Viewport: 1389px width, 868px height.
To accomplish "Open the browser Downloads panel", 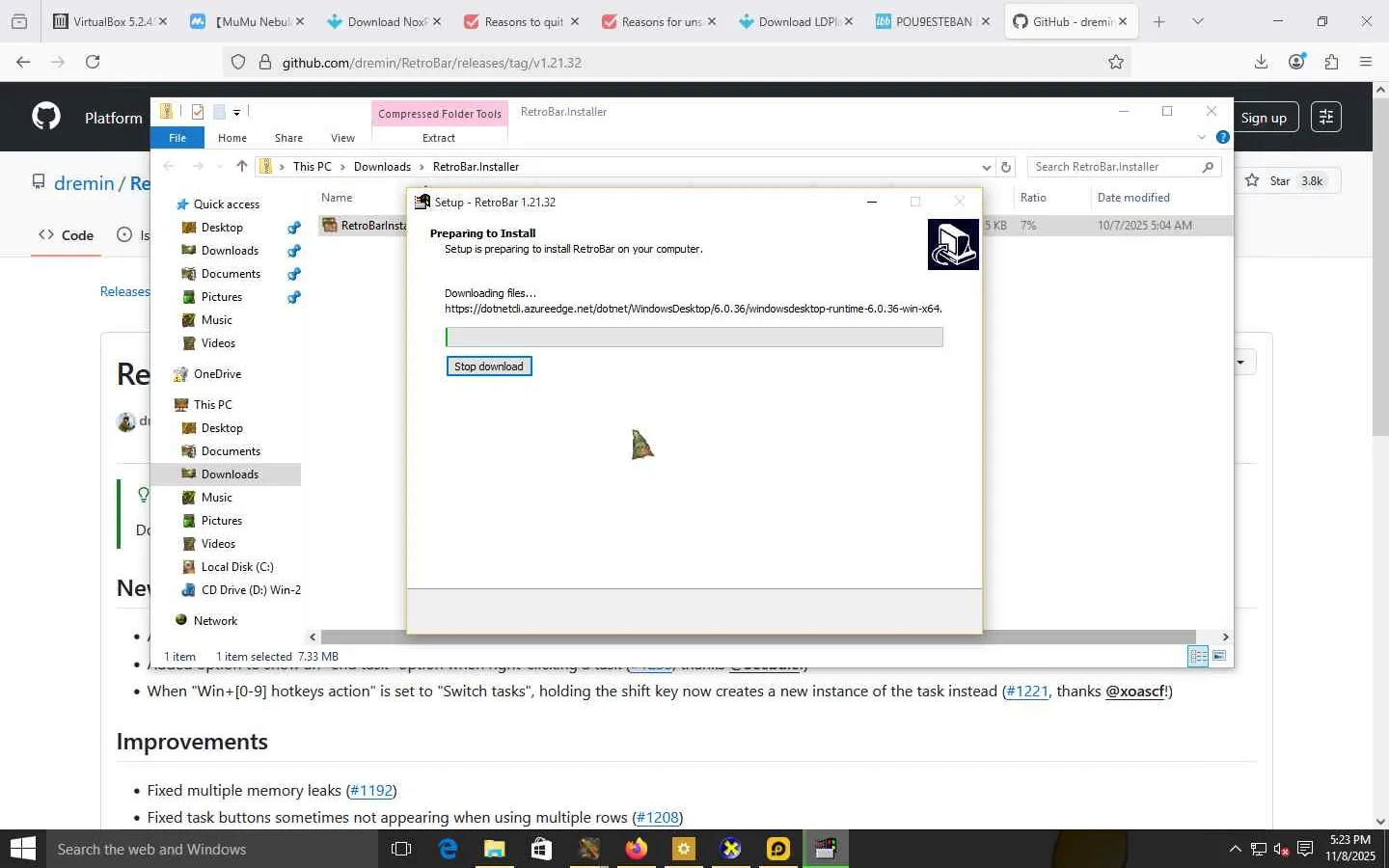I will (1261, 62).
